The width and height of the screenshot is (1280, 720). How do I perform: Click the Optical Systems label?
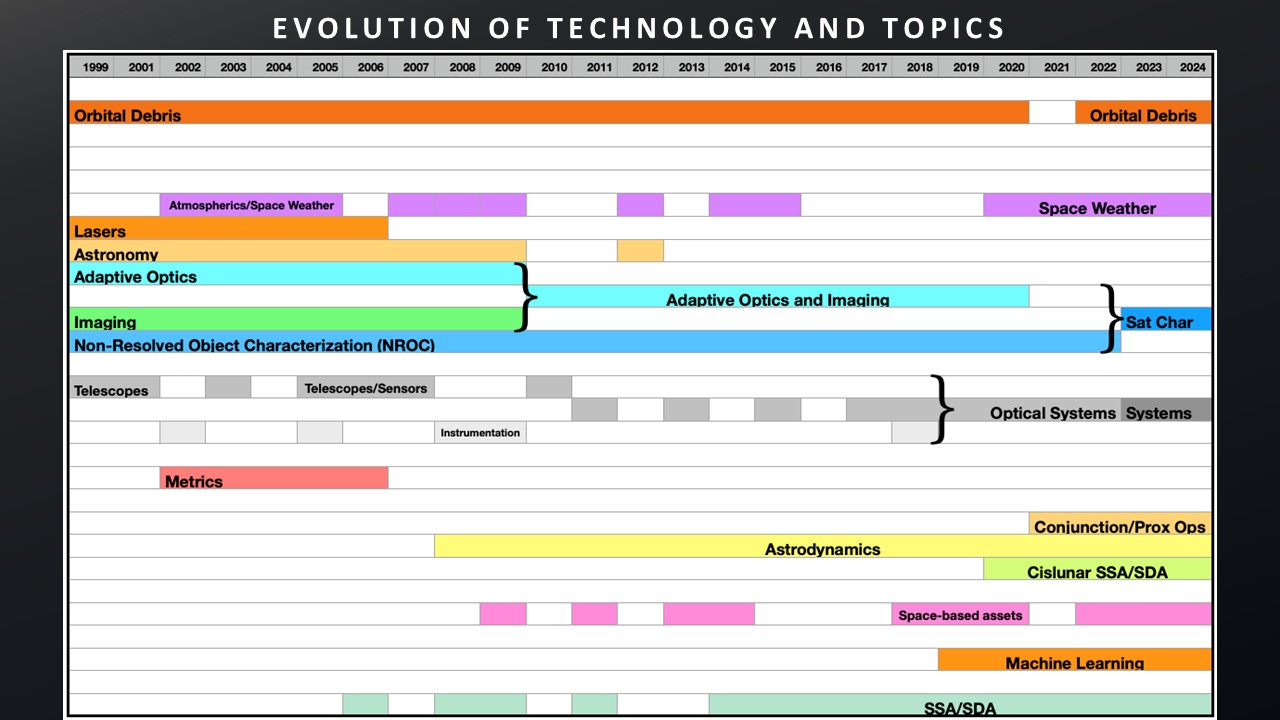[1053, 413]
